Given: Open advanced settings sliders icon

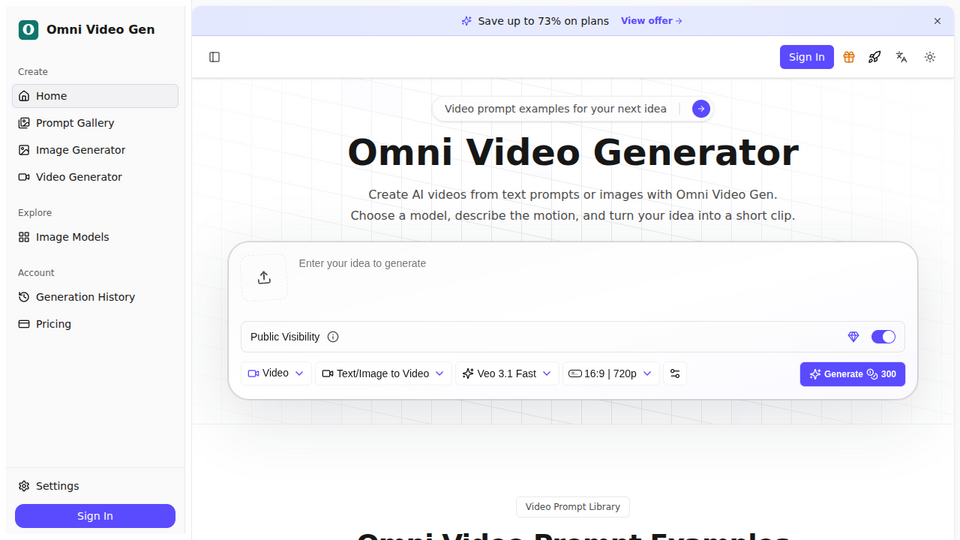Looking at the screenshot, I should pyautogui.click(x=675, y=373).
